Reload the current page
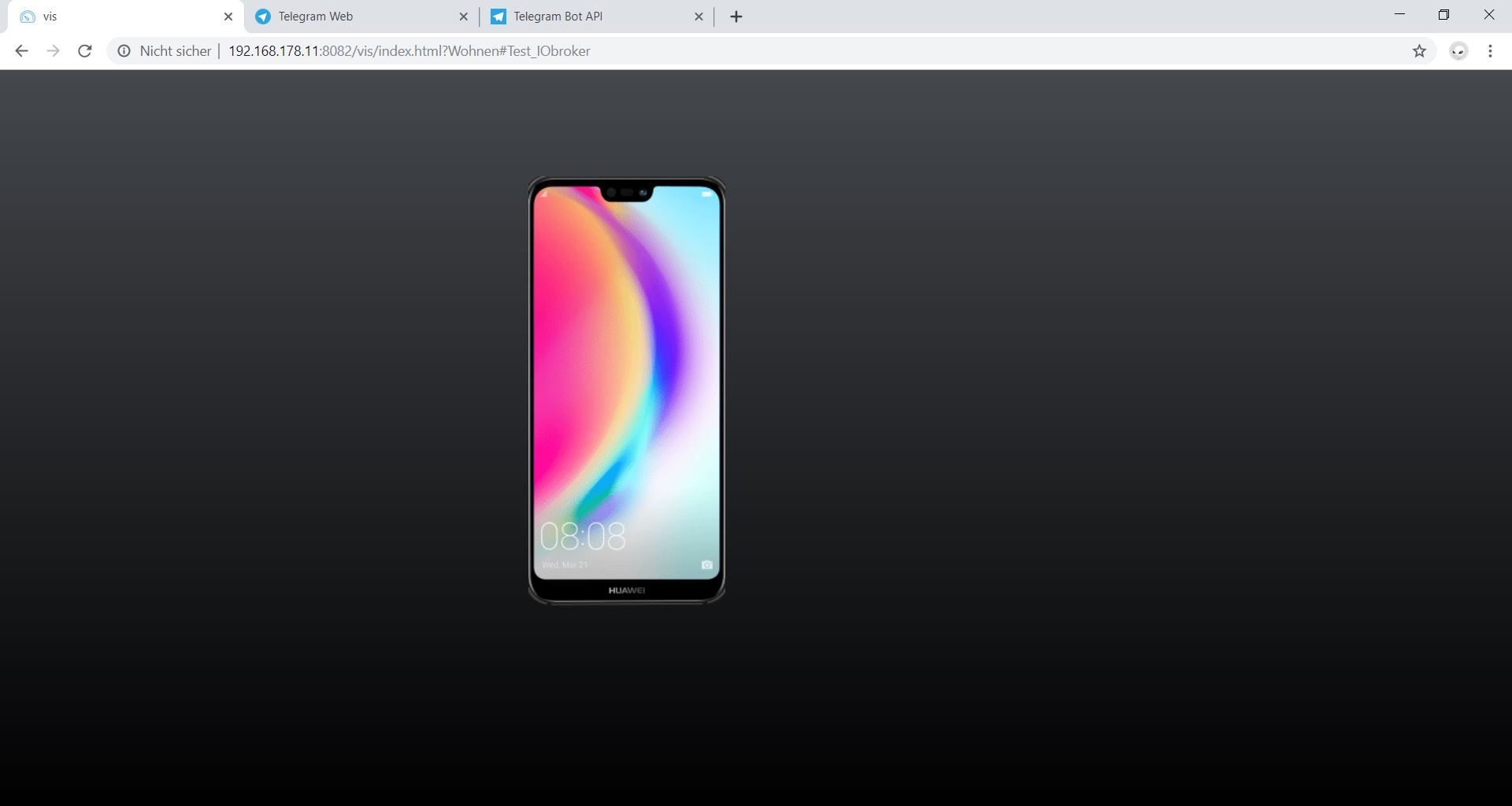 85,51
